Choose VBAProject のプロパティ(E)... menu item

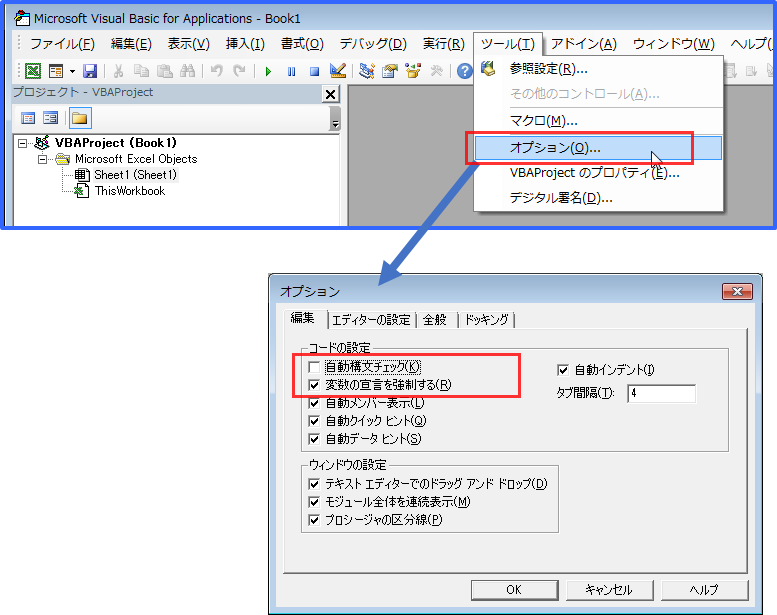[x=598, y=172]
